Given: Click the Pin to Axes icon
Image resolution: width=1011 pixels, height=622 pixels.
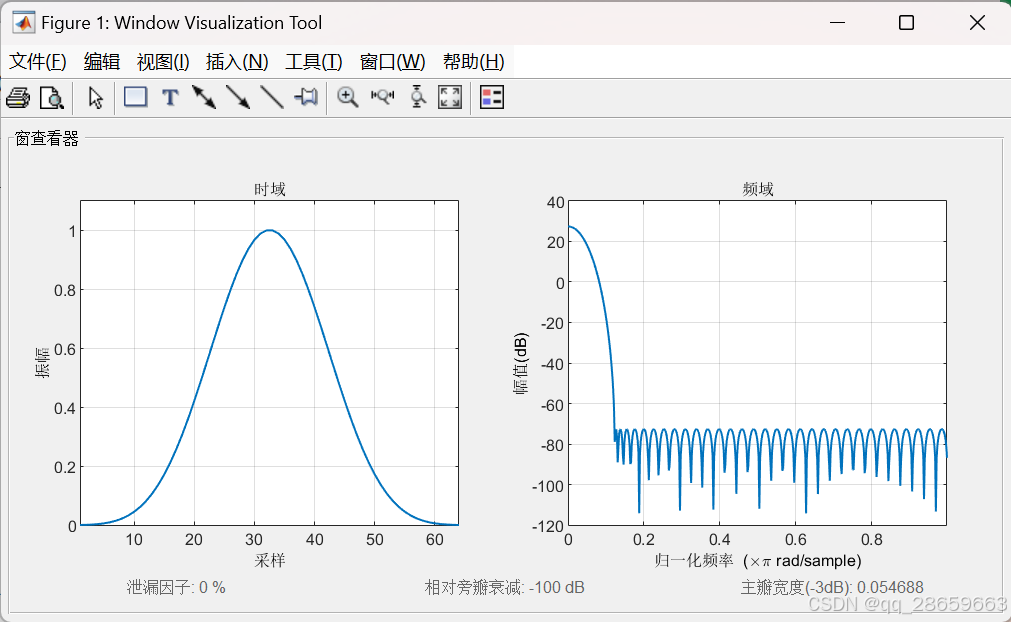Looking at the screenshot, I should [306, 98].
